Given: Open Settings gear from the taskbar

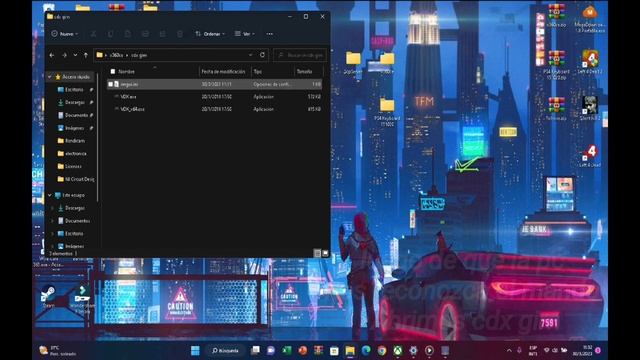Looking at the screenshot, I should coord(413,350).
